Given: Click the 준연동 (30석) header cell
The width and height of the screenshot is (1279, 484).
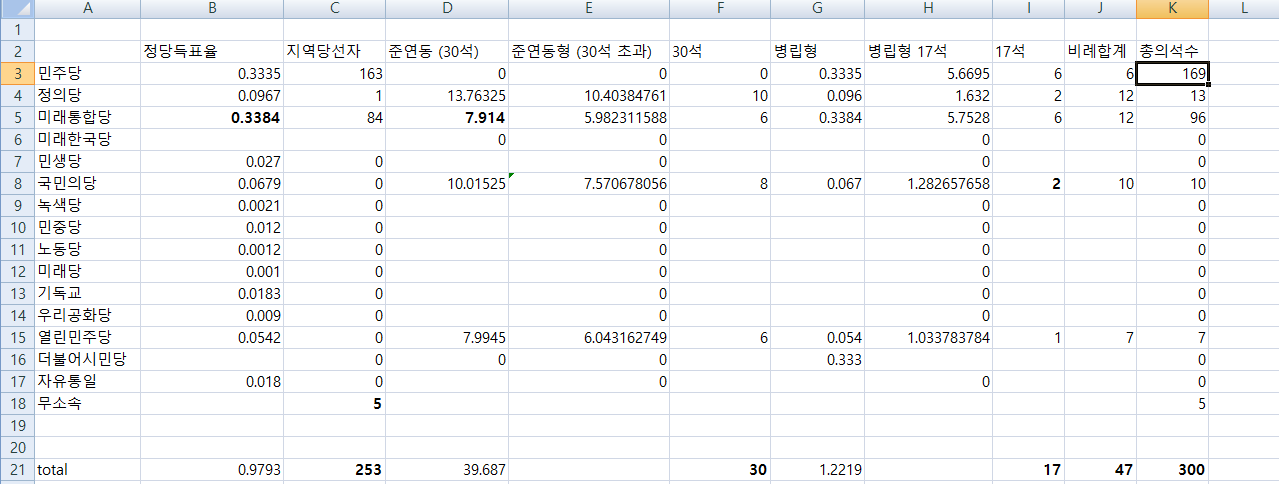Looking at the screenshot, I should (447, 52).
